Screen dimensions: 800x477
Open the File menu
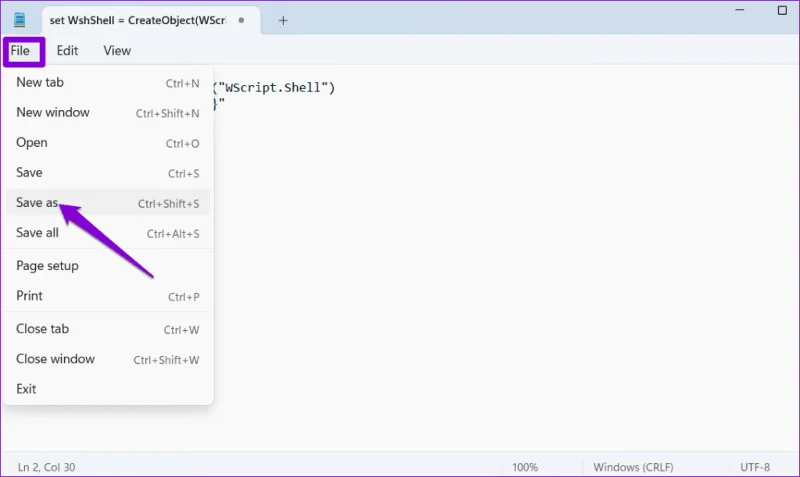click(x=20, y=51)
